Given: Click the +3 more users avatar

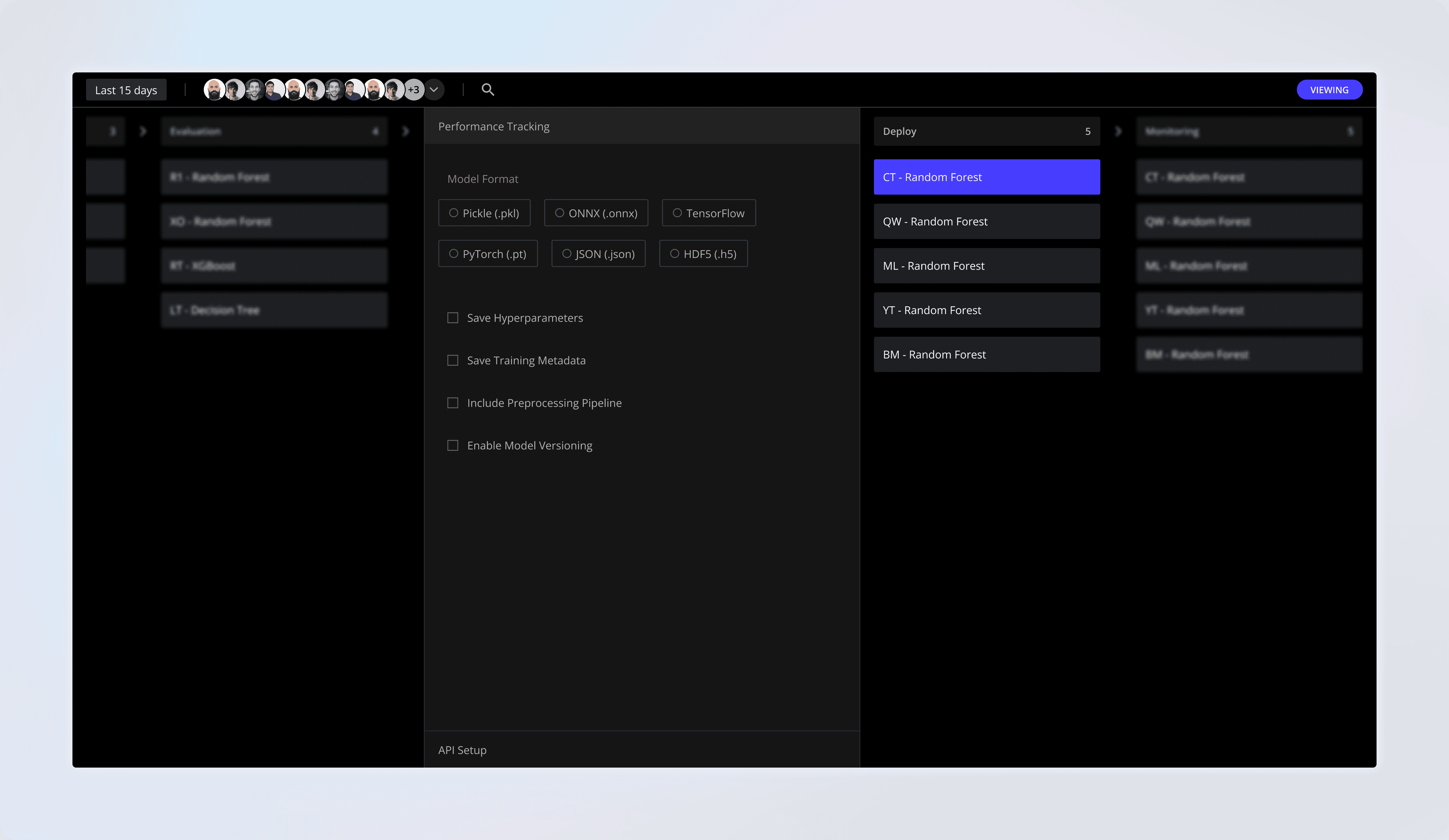Looking at the screenshot, I should tap(414, 90).
